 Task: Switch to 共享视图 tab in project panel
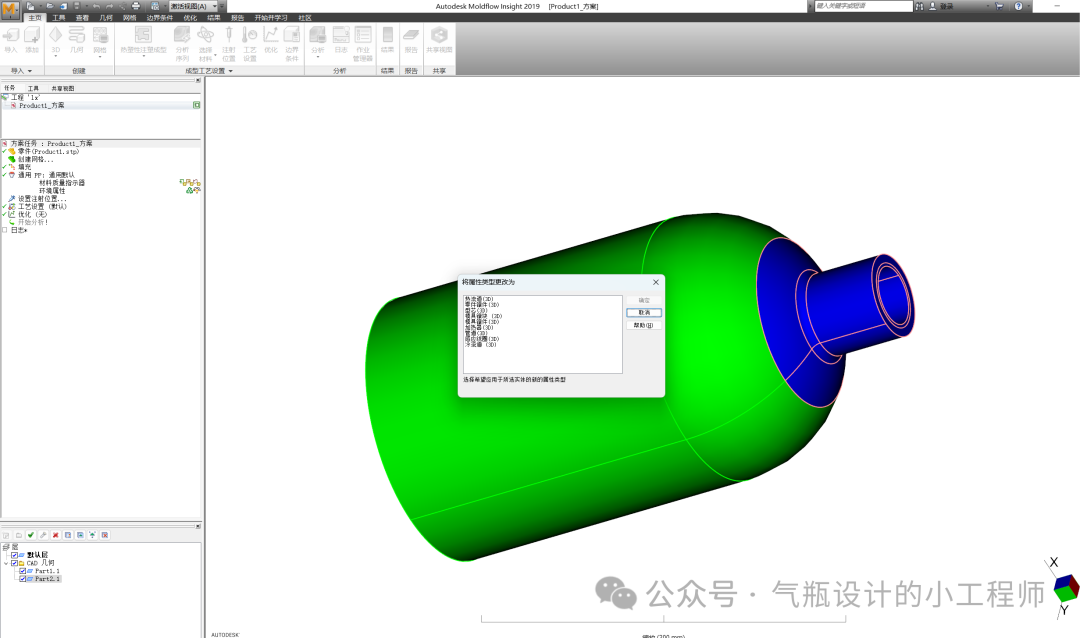tap(63, 88)
